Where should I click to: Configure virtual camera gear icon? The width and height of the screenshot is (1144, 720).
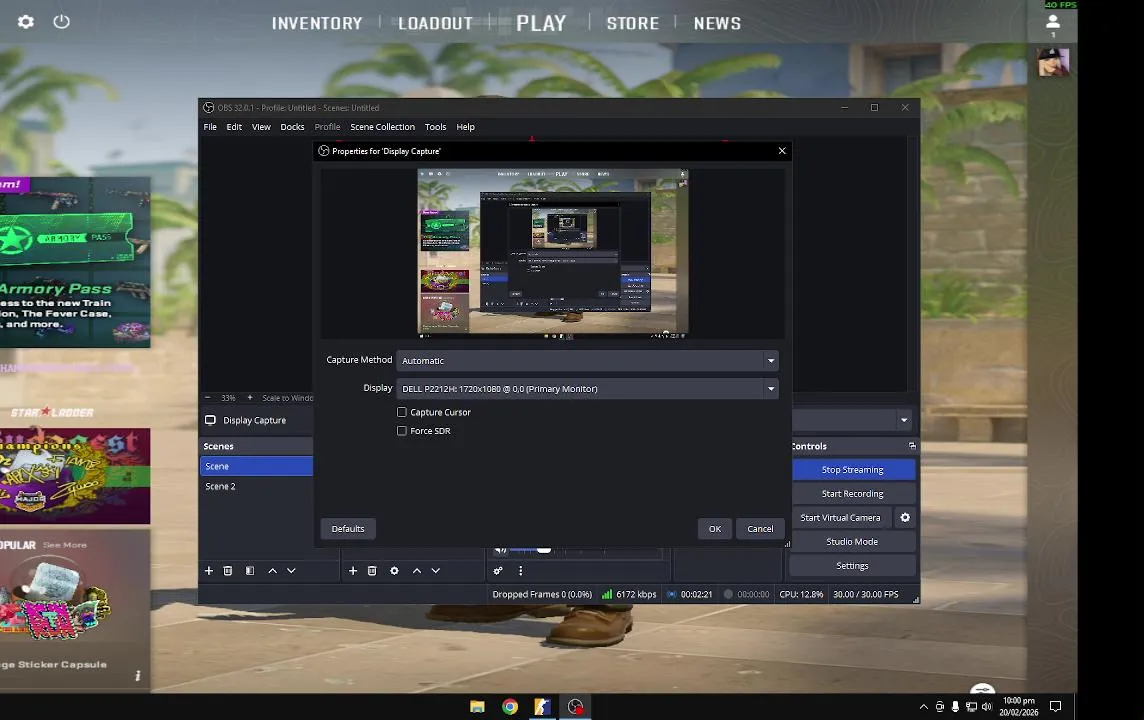click(x=905, y=517)
